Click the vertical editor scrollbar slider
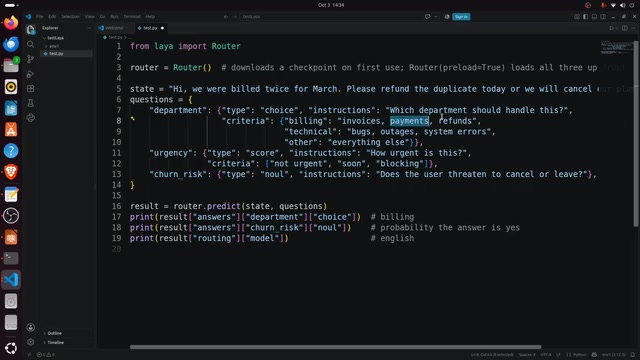Viewport: 640px width, 360px height. point(636,133)
